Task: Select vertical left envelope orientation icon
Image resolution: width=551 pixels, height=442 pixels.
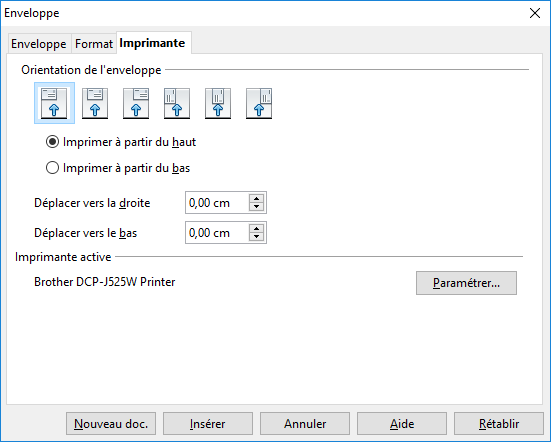Action: click(x=177, y=103)
